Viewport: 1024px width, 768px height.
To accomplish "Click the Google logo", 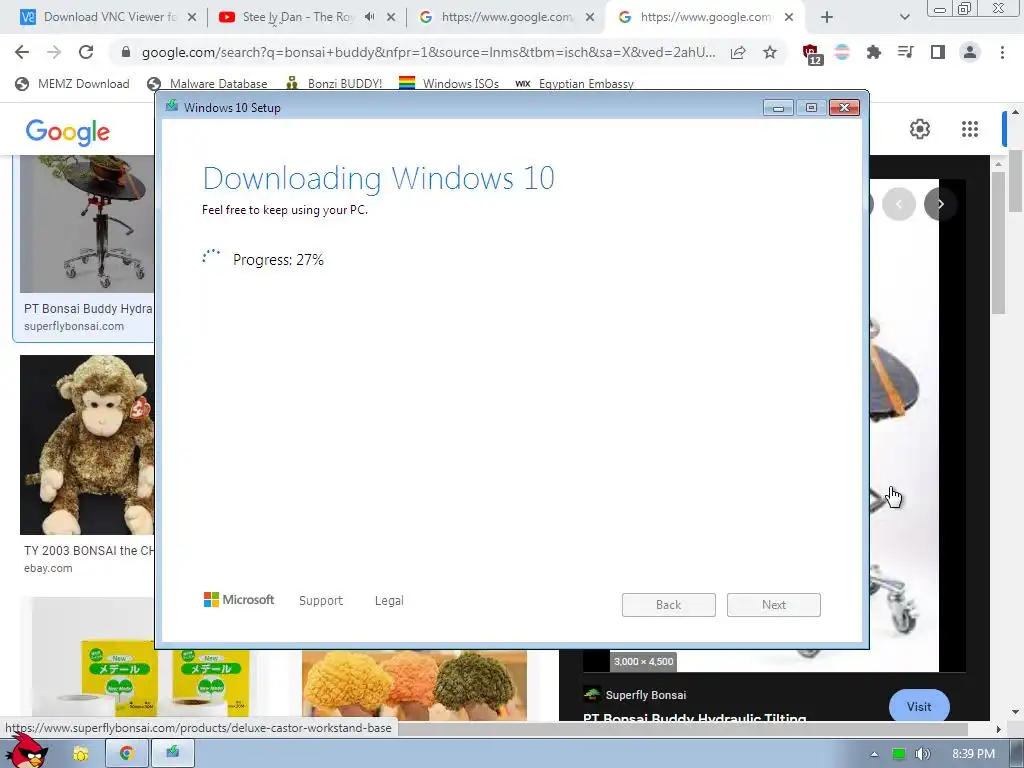I will pyautogui.click(x=68, y=132).
